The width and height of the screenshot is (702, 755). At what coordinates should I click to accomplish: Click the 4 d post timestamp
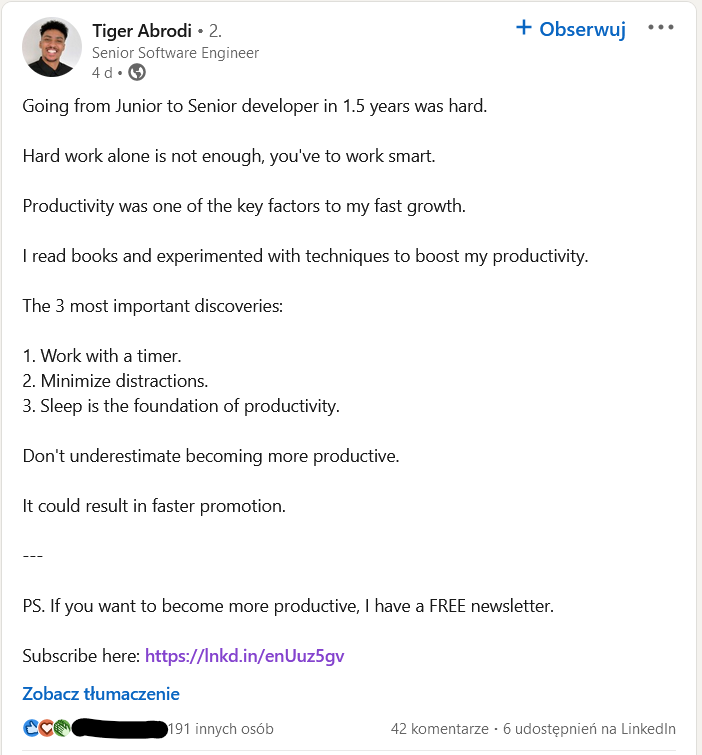(102, 72)
